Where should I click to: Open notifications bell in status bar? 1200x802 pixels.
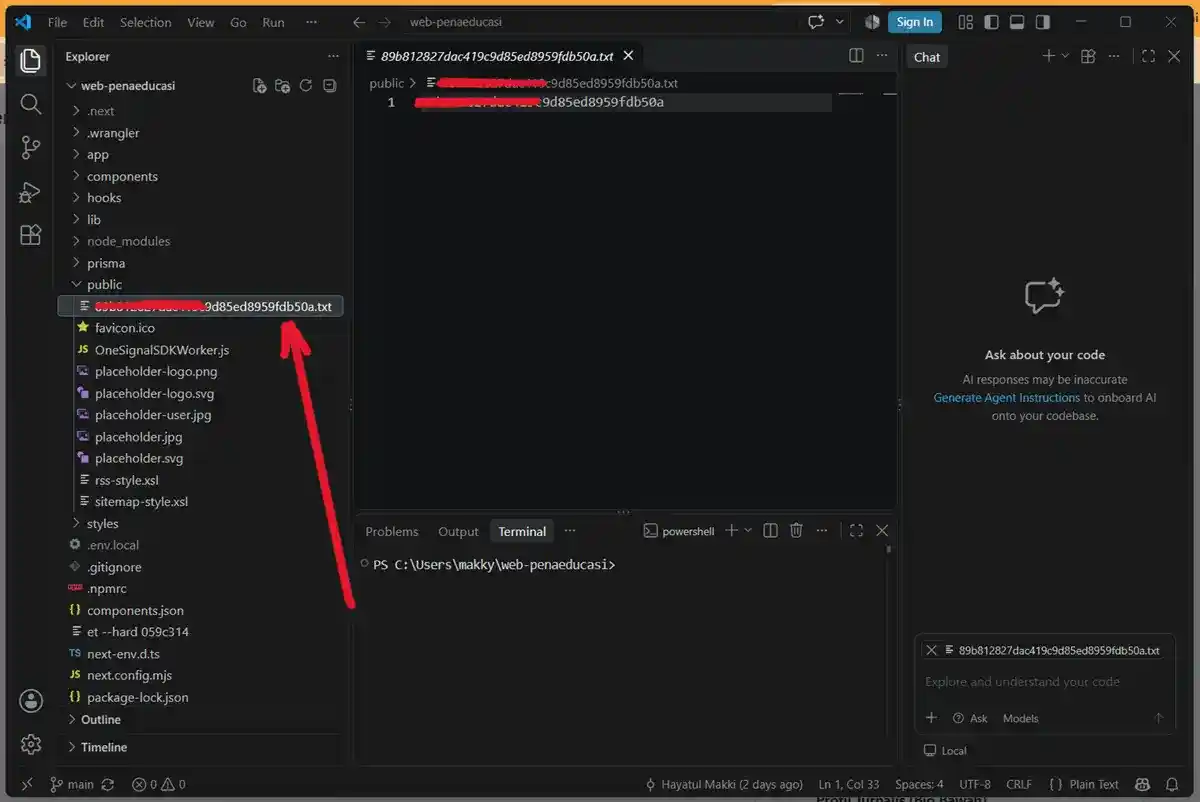tap(1172, 785)
